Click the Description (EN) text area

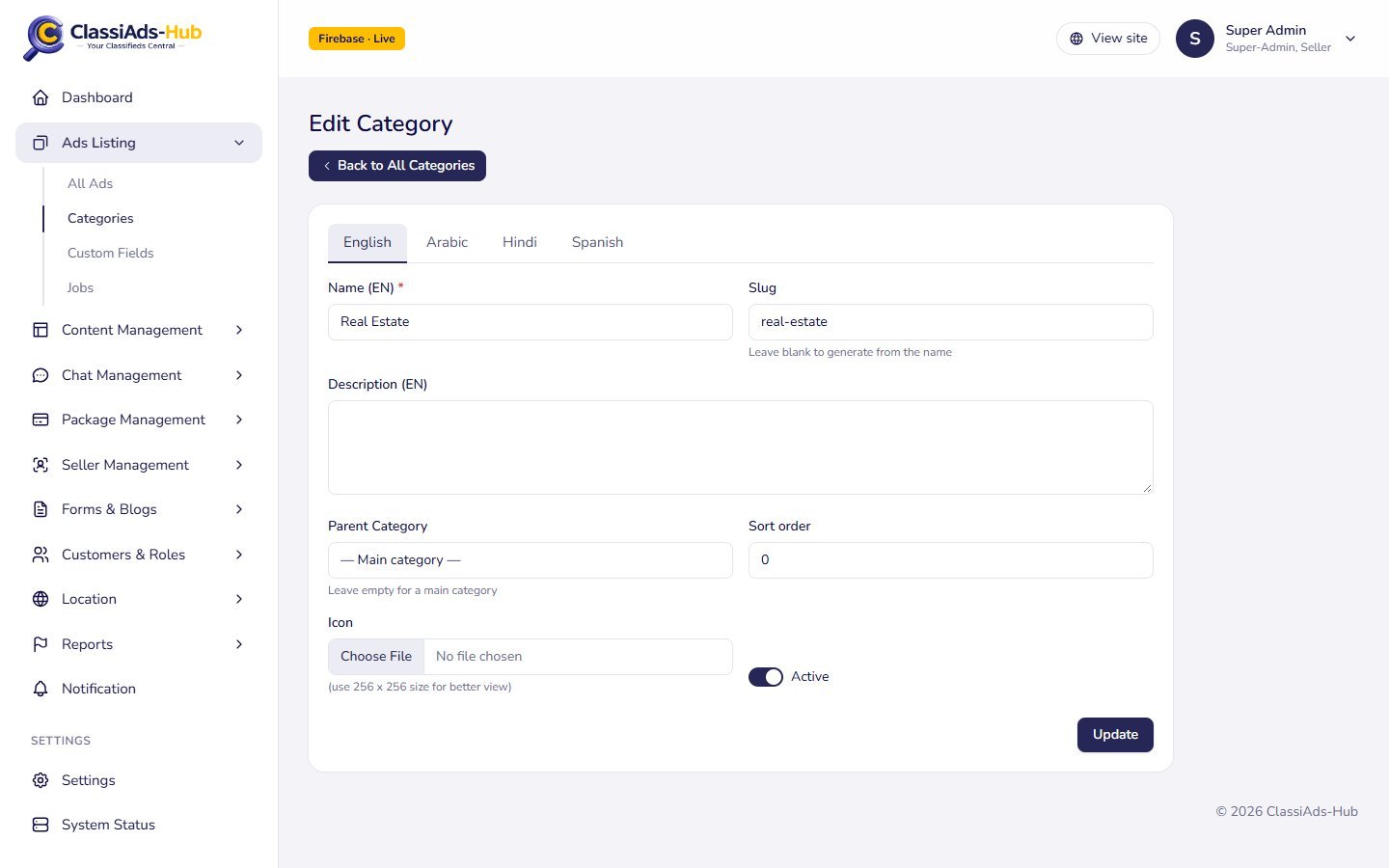pos(741,448)
